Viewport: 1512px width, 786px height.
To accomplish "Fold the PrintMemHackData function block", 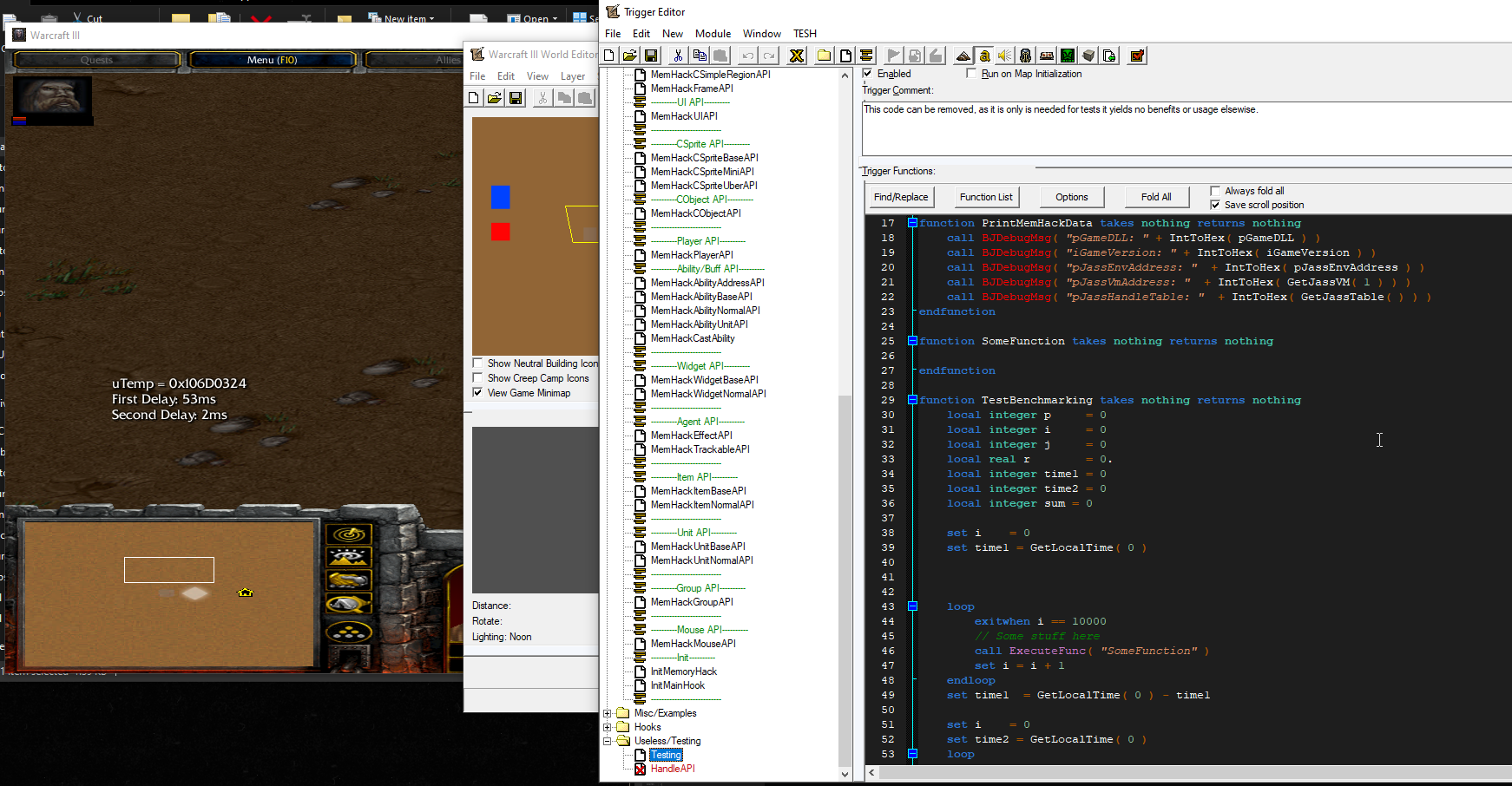I will (x=912, y=223).
